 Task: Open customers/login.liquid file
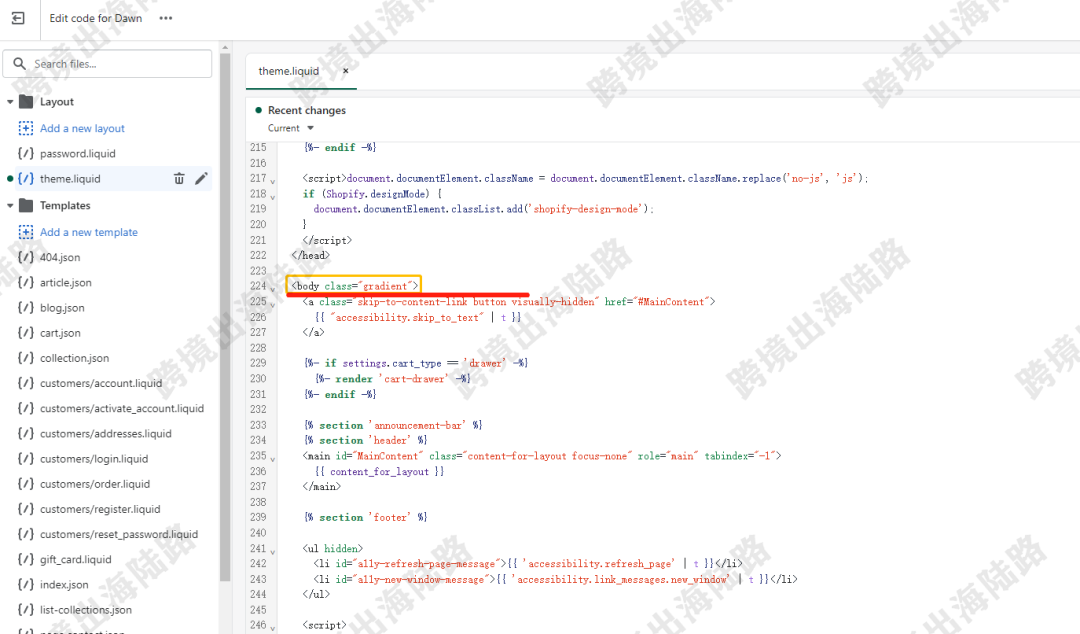[94, 459]
